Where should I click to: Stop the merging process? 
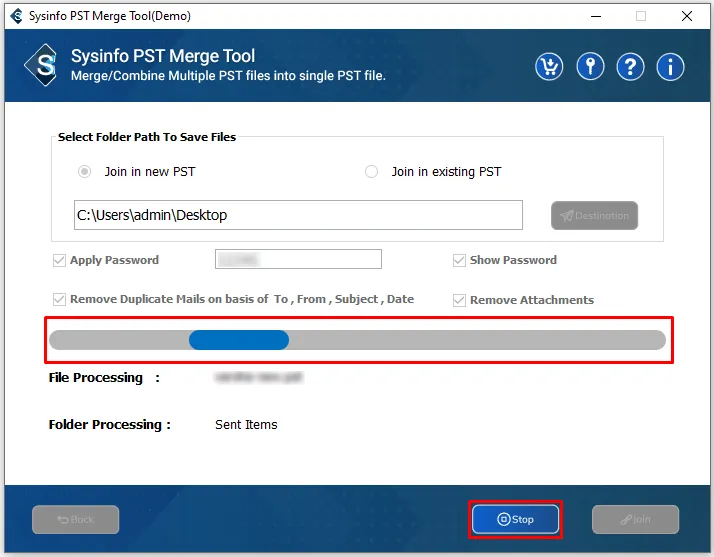point(515,519)
